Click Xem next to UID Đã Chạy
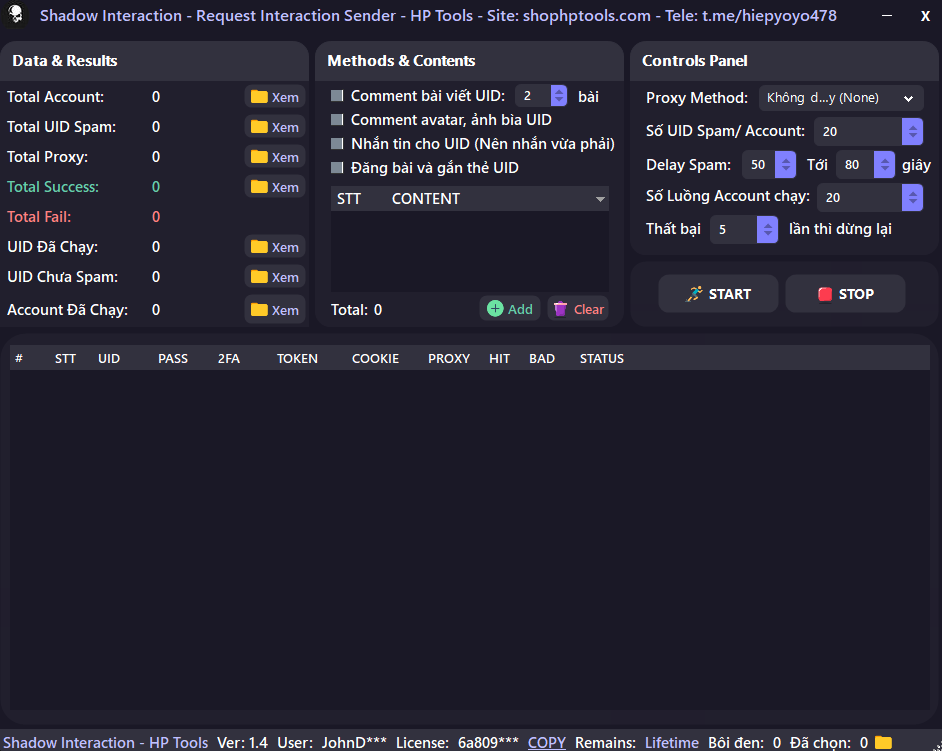Screen dimensions: 942x751 pyautogui.click(x=275, y=247)
